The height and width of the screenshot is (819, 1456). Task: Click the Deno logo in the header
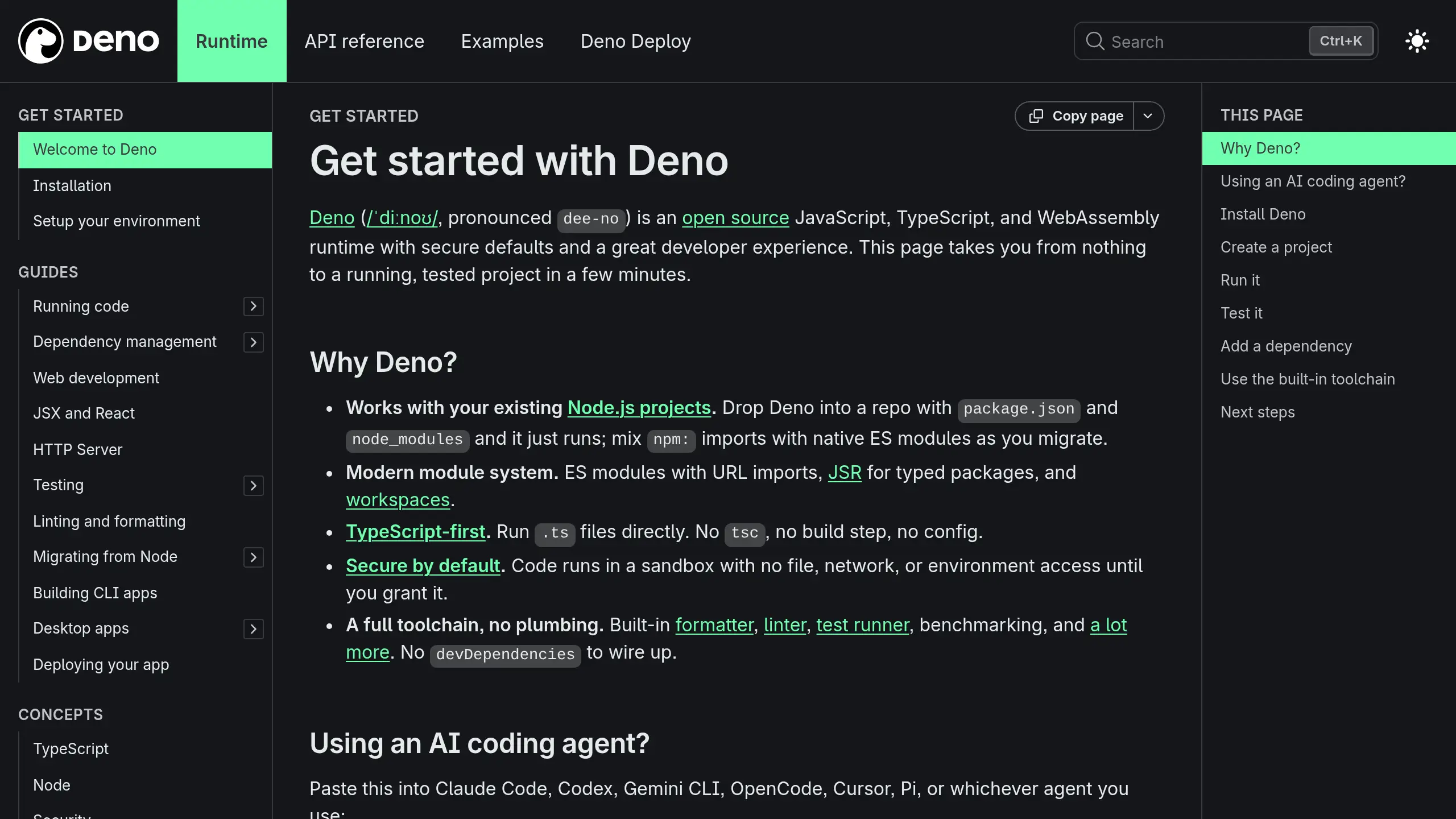(89, 41)
